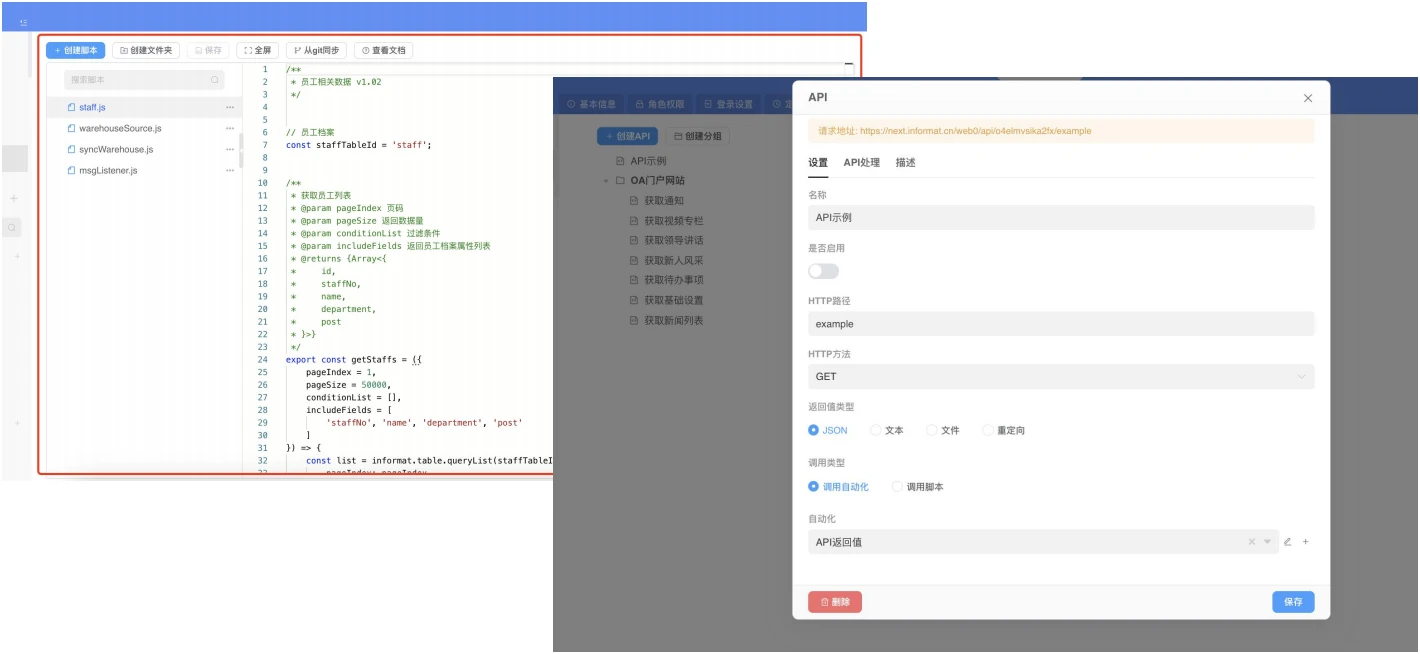Image resolution: width=1420 pixels, height=654 pixels.
Task: Select 获取新闻列表 in the API tree
Action: (x=673, y=321)
